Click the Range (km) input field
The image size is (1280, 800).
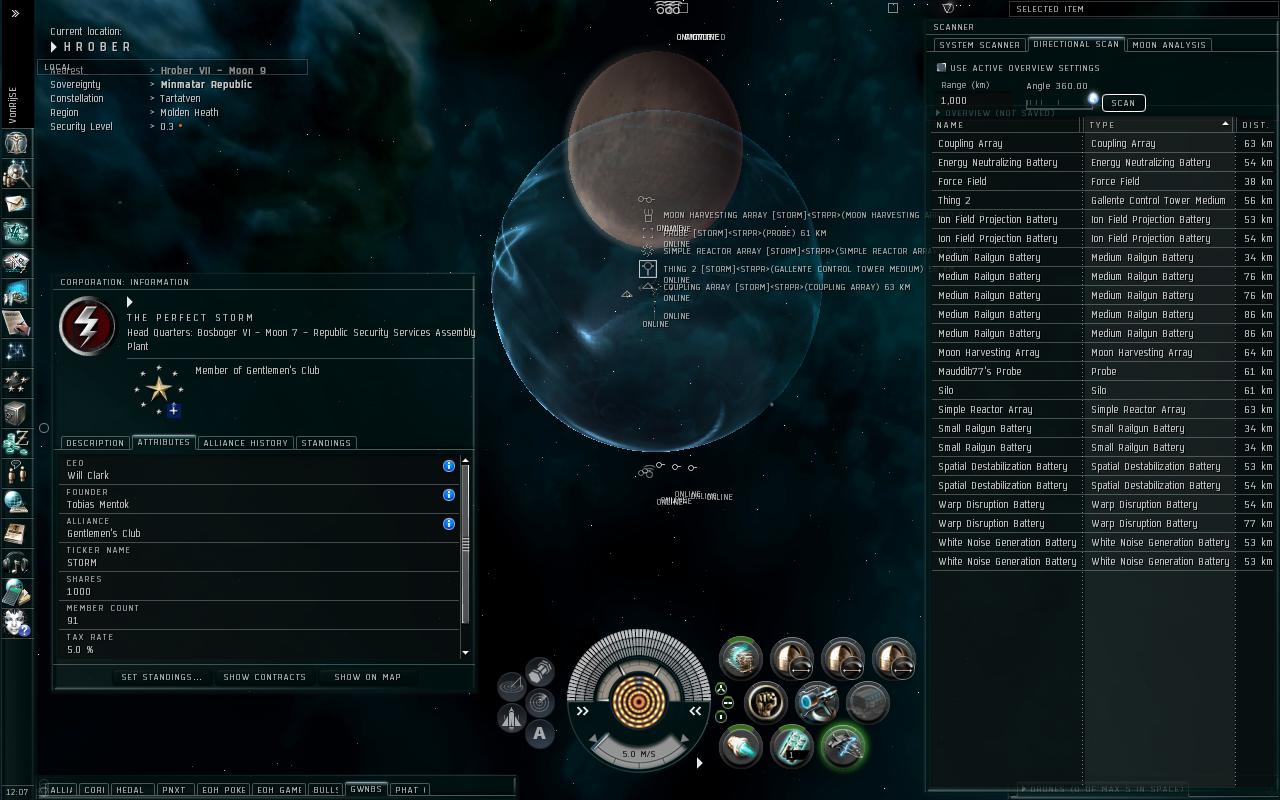click(x=976, y=100)
